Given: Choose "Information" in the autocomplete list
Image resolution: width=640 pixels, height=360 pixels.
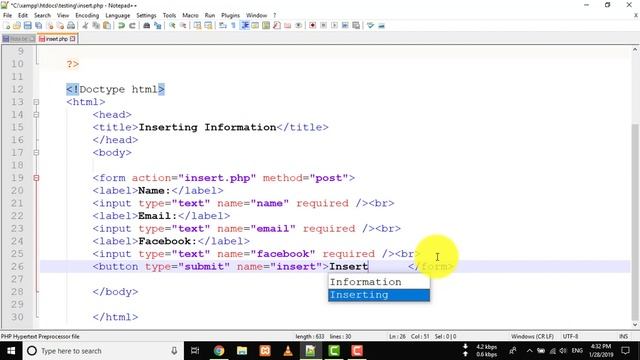Looking at the screenshot, I should (379, 282).
